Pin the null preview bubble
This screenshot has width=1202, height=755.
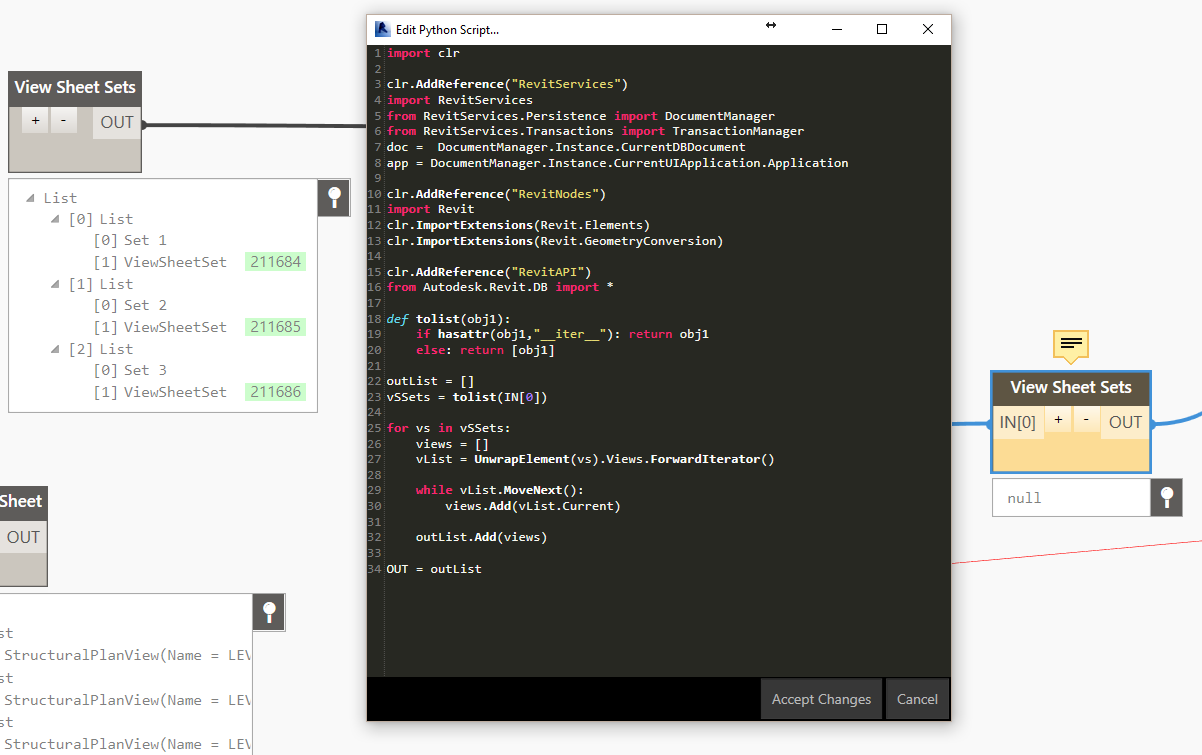(x=1167, y=497)
